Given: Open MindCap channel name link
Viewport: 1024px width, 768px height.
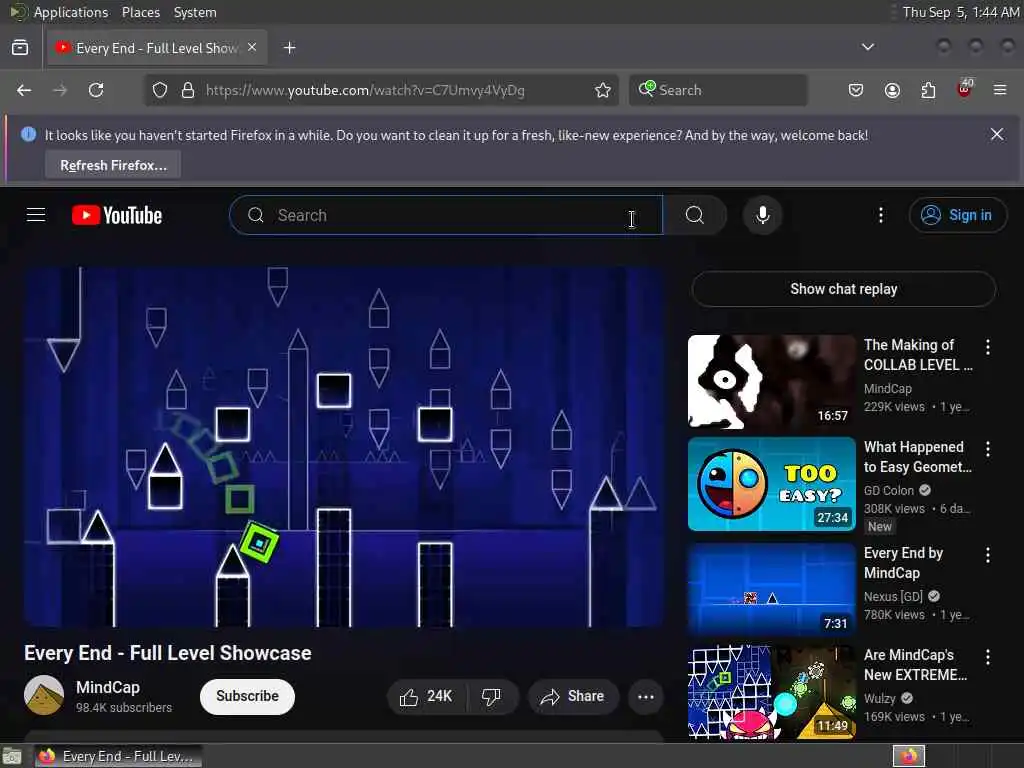Looking at the screenshot, I should point(108,687).
